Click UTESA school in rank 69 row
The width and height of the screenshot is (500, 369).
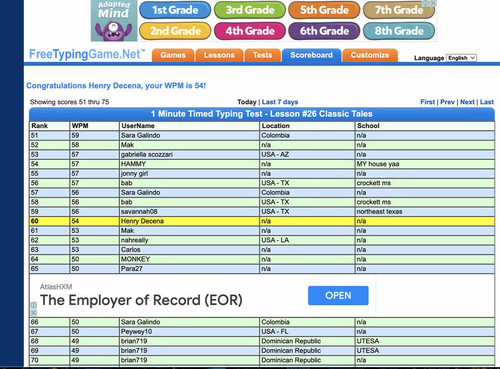click(x=368, y=351)
